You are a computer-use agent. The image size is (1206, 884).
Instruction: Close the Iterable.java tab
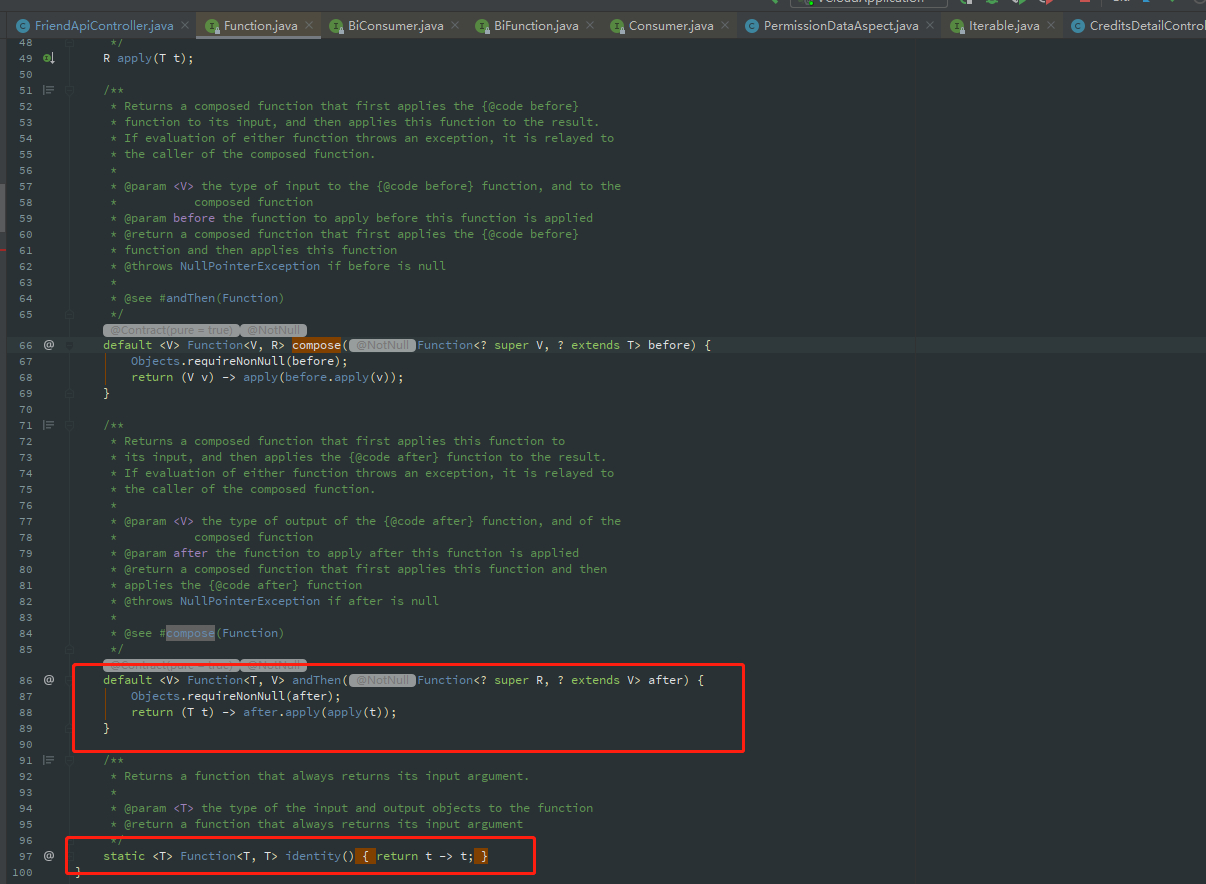point(1052,26)
